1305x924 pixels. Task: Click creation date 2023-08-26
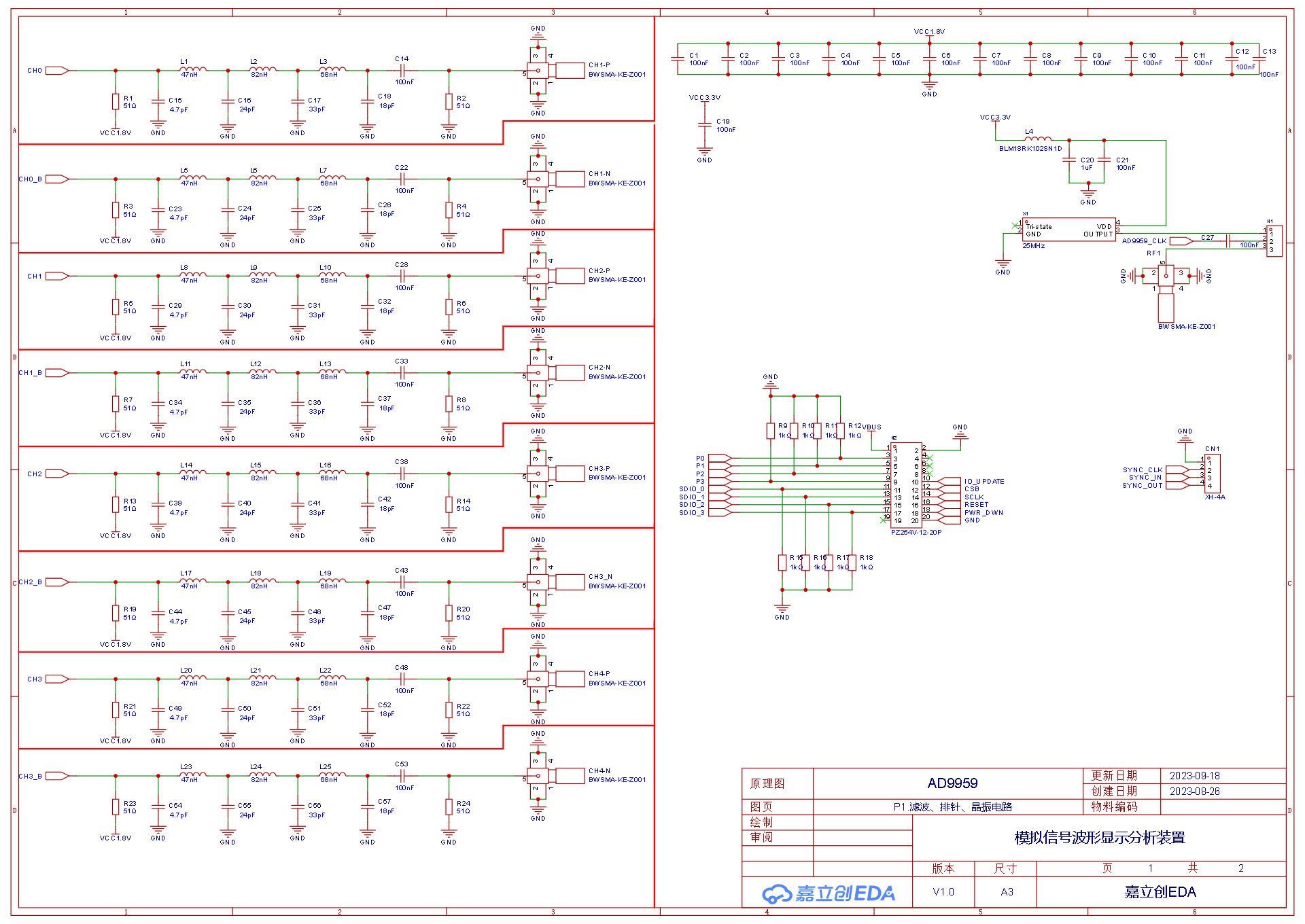pyautogui.click(x=1194, y=792)
